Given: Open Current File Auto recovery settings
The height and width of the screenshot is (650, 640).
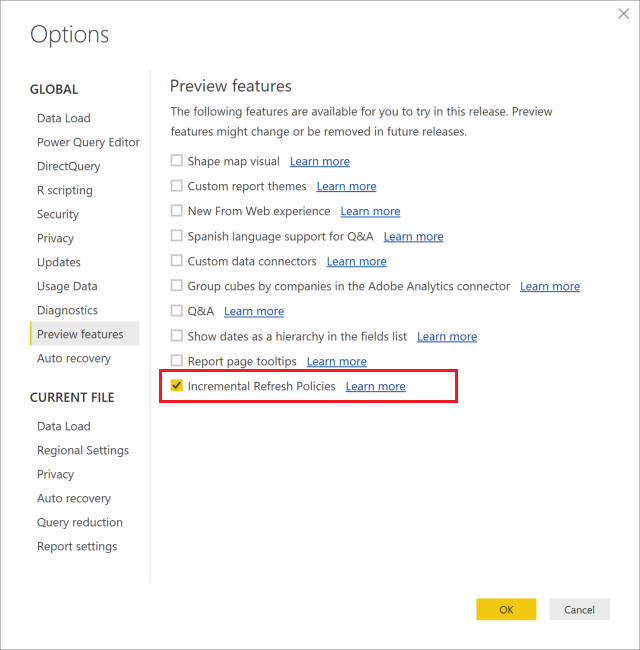Looking at the screenshot, I should 74,498.
